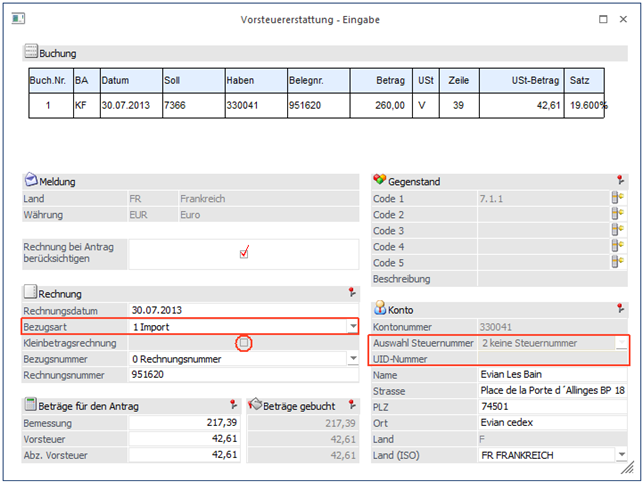
Task: Click the pin icon in Rechnung header
Action: click(x=352, y=293)
